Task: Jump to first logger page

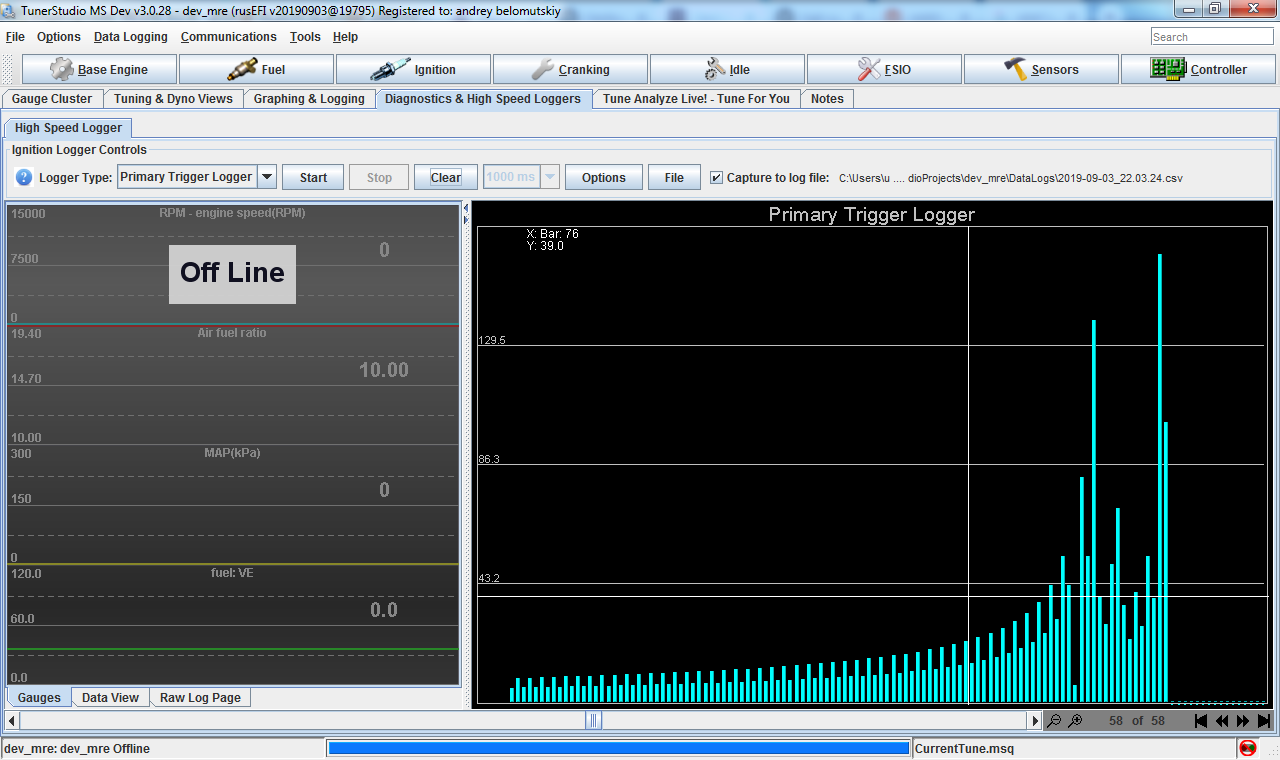Action: click(1201, 720)
